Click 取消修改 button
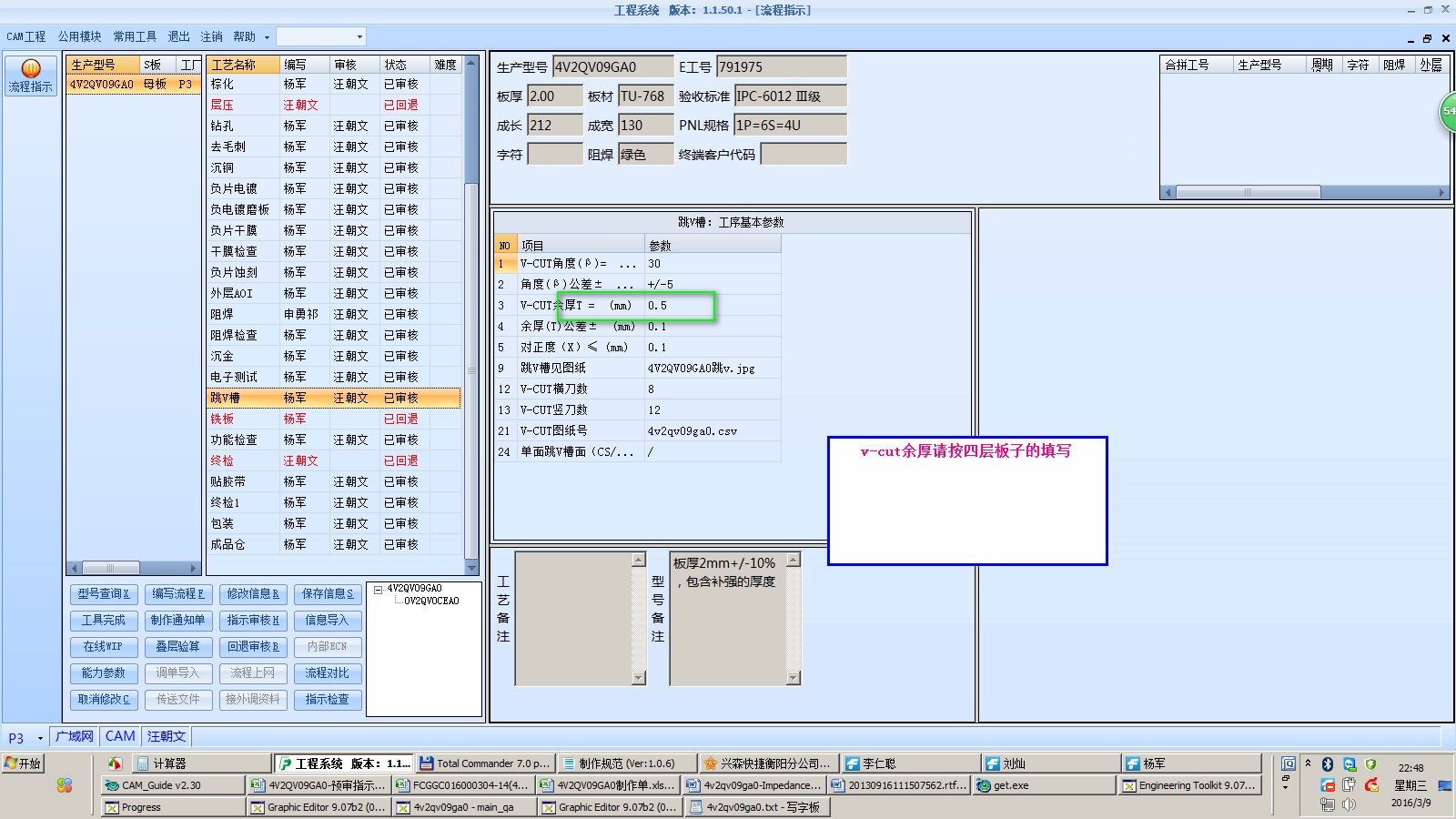The height and width of the screenshot is (819, 1456). pyautogui.click(x=104, y=700)
